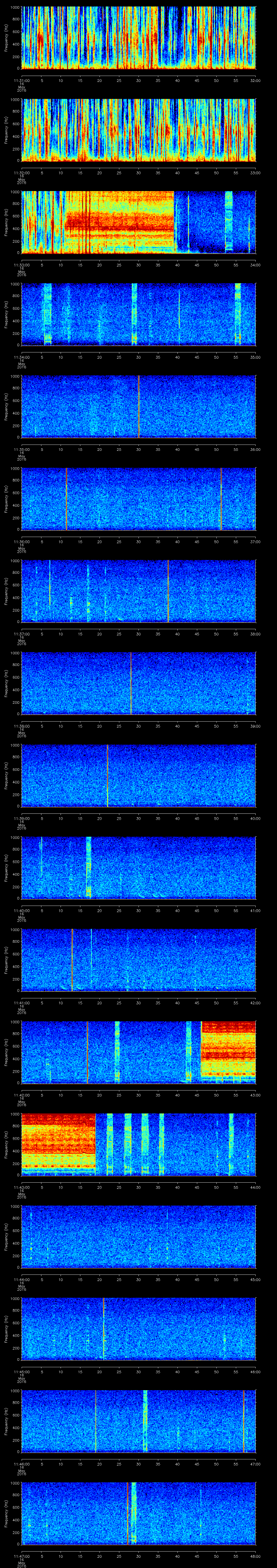
Task: Click the '11:42:00' start time label
Action: click(21, 1095)
